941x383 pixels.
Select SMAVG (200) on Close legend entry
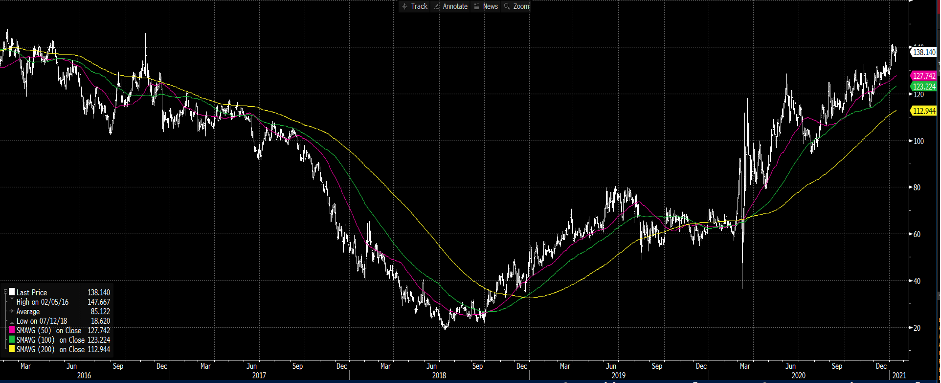point(50,349)
